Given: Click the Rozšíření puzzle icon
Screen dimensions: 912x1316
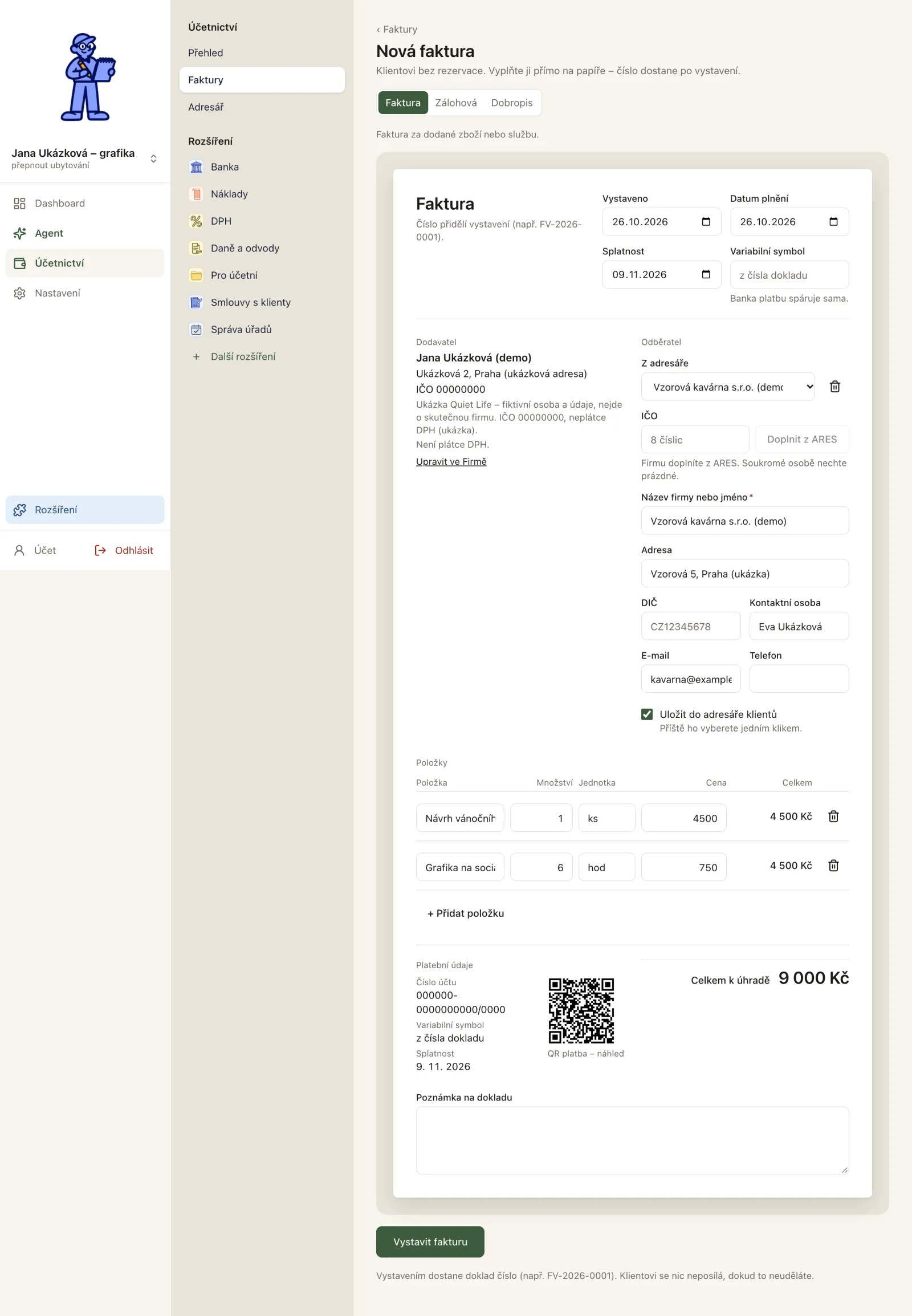Looking at the screenshot, I should (x=19, y=510).
